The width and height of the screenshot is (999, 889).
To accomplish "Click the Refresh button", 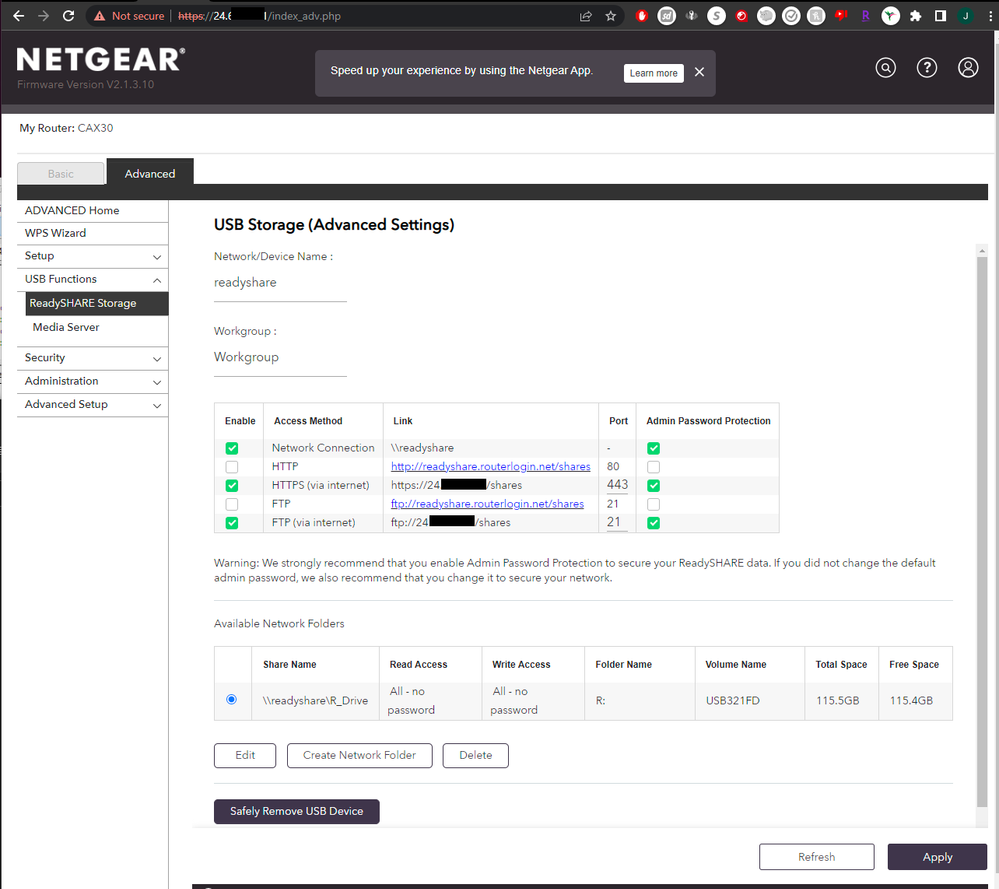I will point(816,857).
